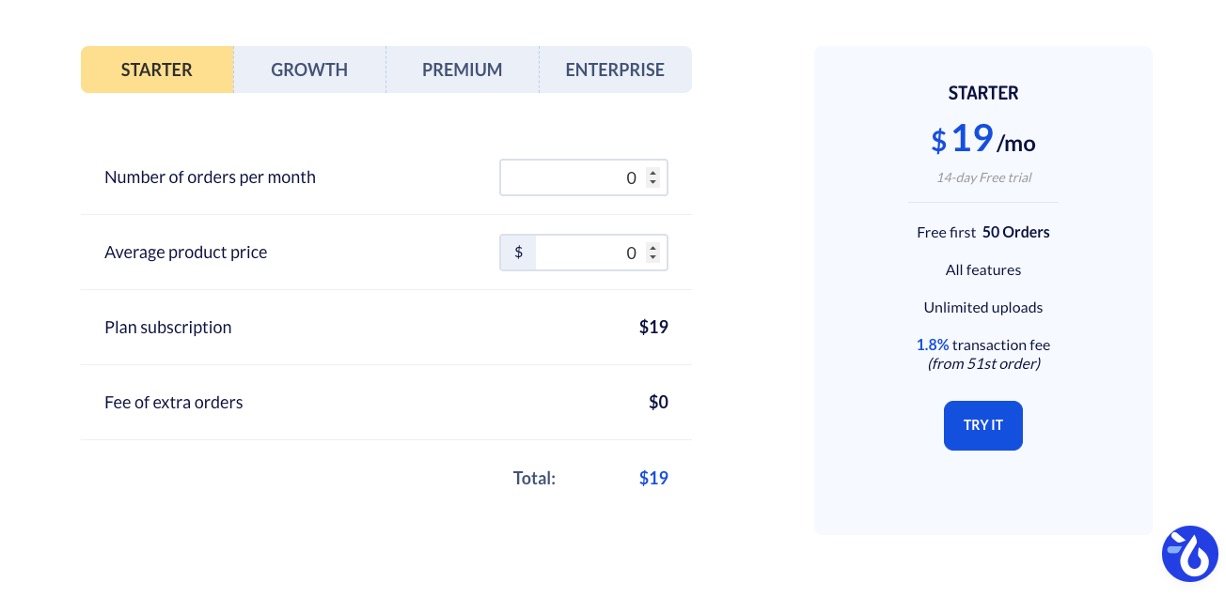
Task: Click the 1.8% transaction fee text
Action: click(932, 345)
